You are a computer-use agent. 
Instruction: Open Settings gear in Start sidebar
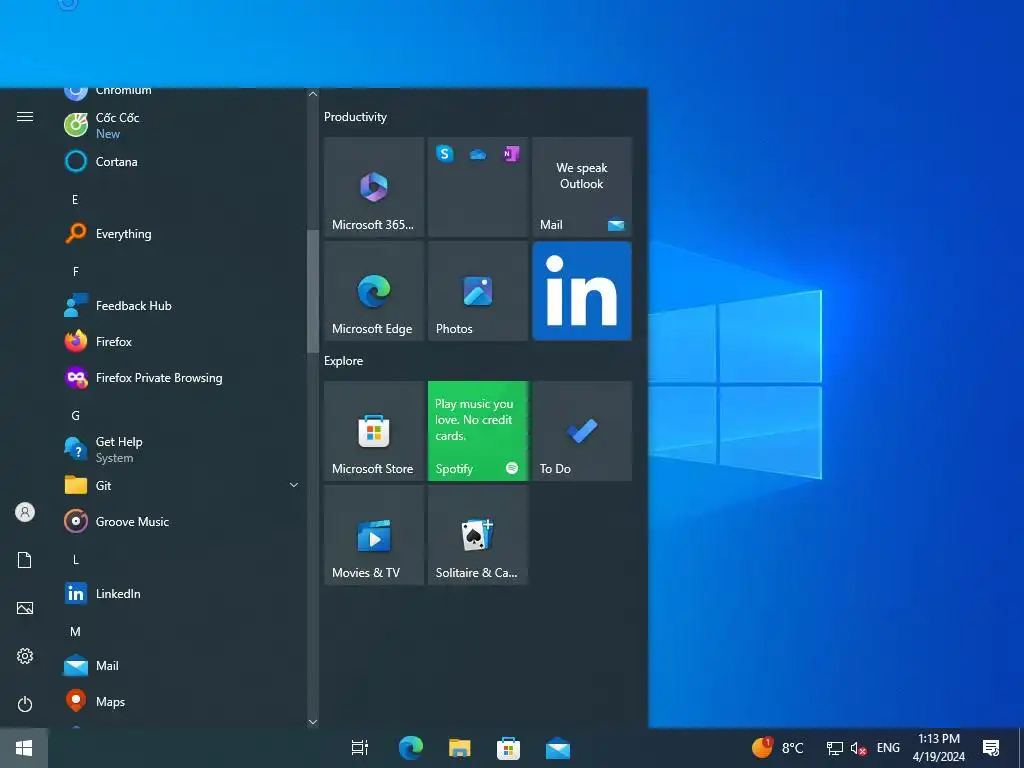25,656
